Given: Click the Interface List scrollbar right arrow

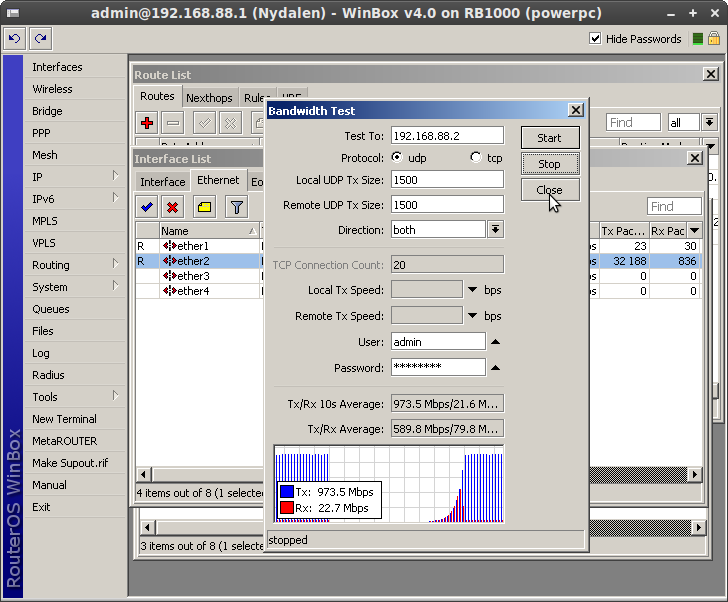Looking at the screenshot, I should tap(695, 474).
